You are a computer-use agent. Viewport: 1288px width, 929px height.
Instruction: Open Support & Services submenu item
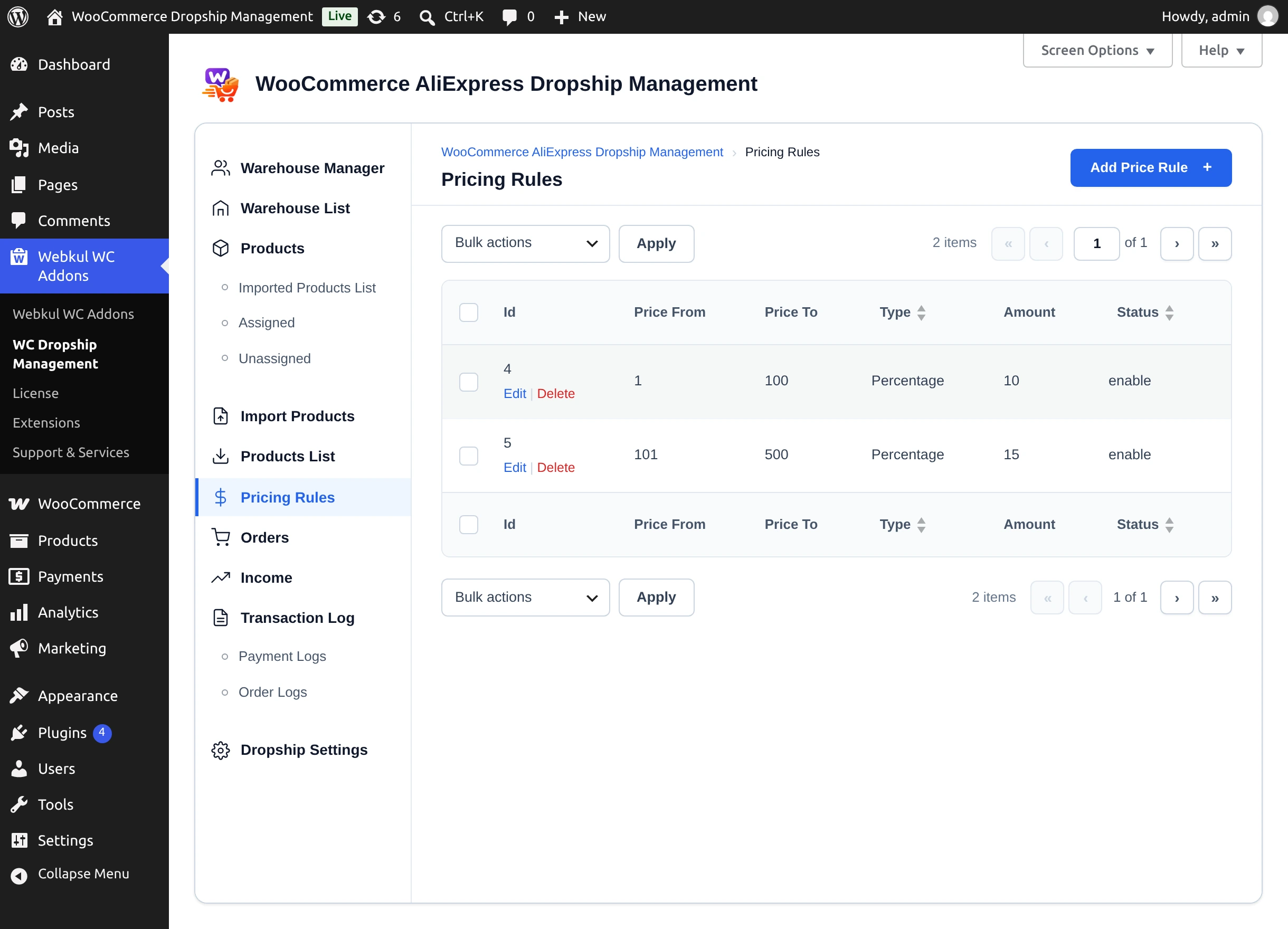[x=71, y=452]
